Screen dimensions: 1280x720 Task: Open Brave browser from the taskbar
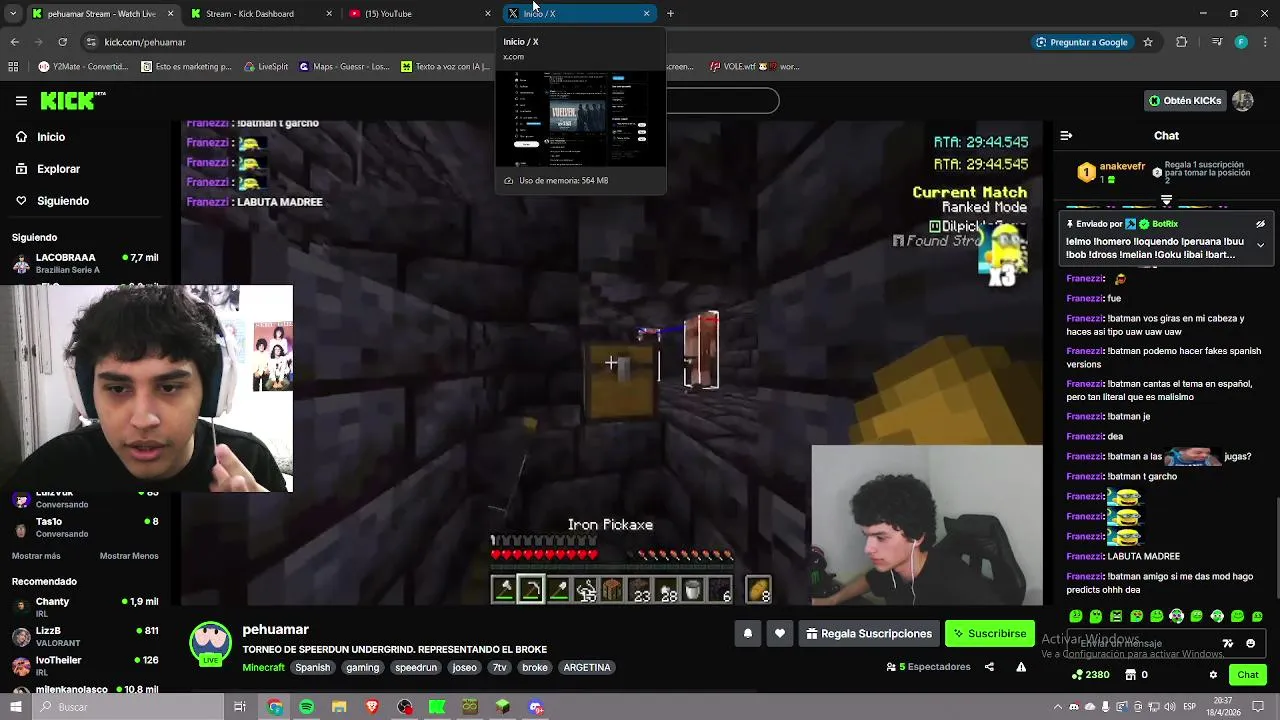click(x=372, y=707)
